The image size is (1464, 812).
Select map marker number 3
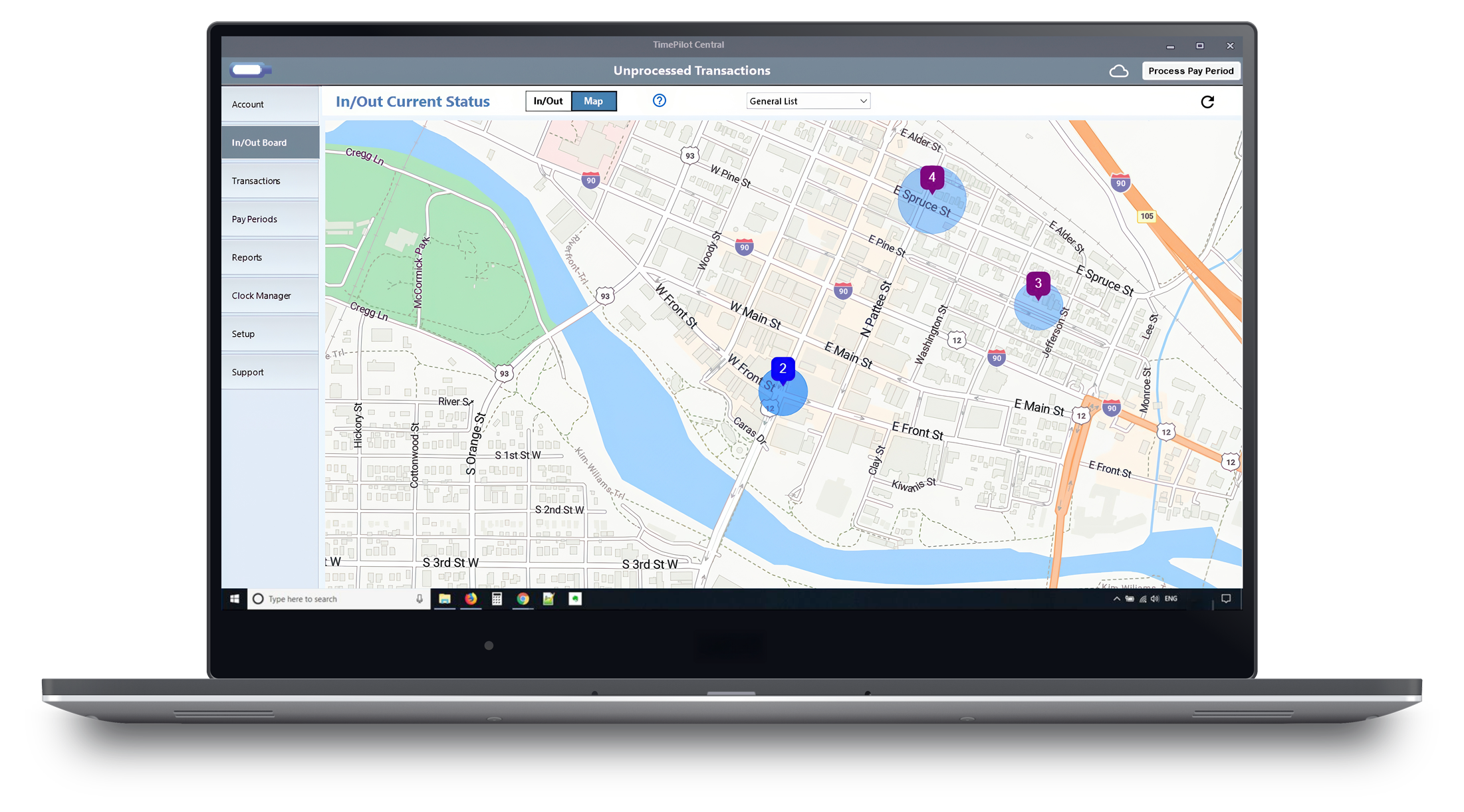pyautogui.click(x=1038, y=284)
